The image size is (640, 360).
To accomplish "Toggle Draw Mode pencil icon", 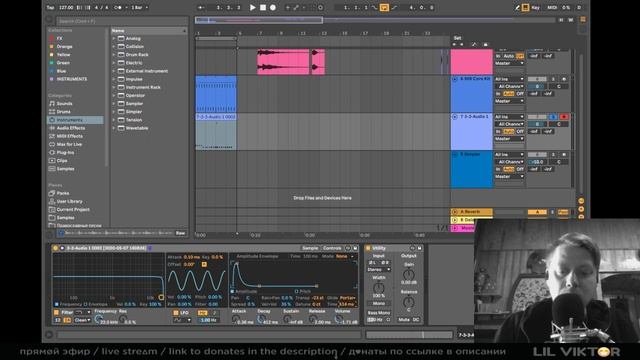I will [517, 7].
